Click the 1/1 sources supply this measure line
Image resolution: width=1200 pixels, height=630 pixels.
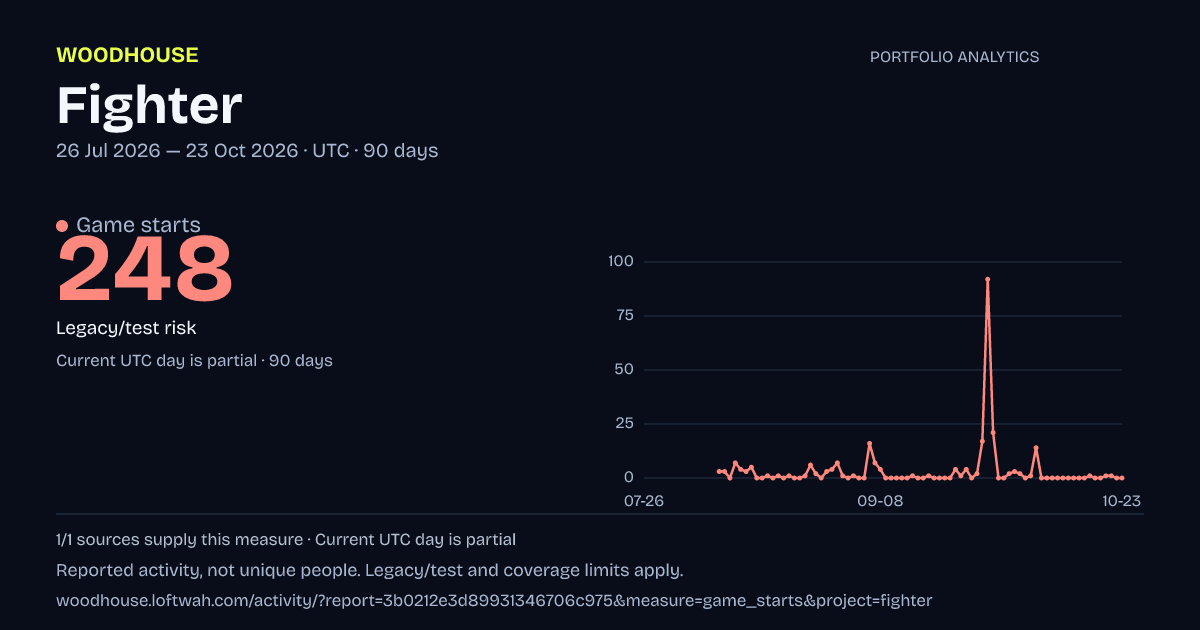[x=286, y=540]
